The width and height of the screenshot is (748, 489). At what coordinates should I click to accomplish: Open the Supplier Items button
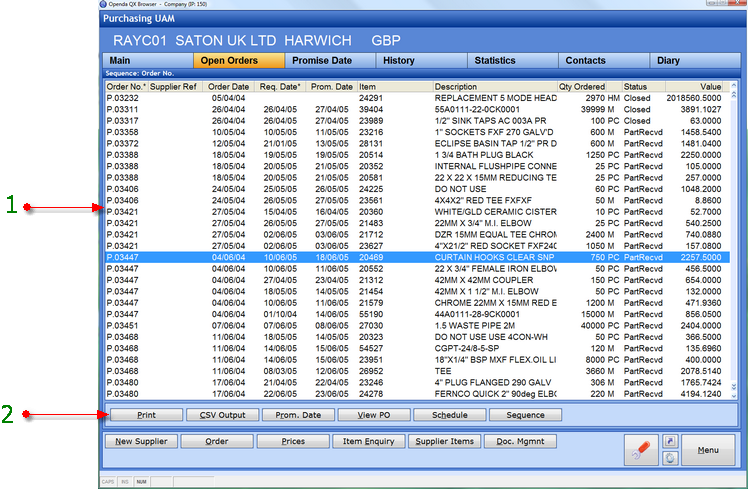[445, 441]
